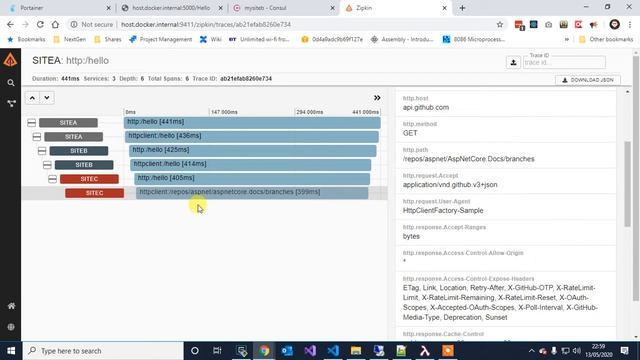Click the browser address bar URL
The image size is (640, 360).
206,24
